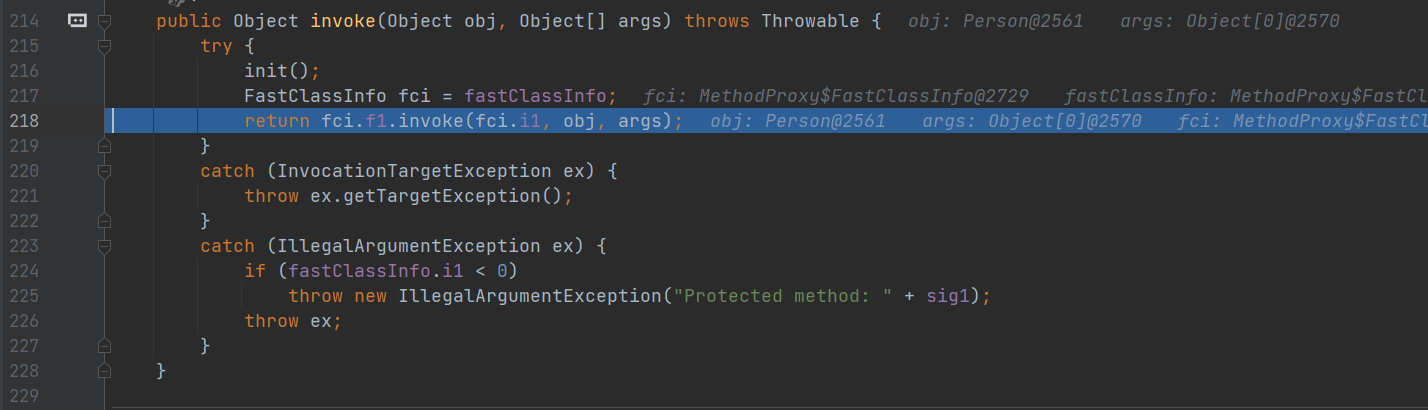Collapse the InvocationTargetException catch fold at line 220
This screenshot has height=410, width=1428.
(104, 171)
